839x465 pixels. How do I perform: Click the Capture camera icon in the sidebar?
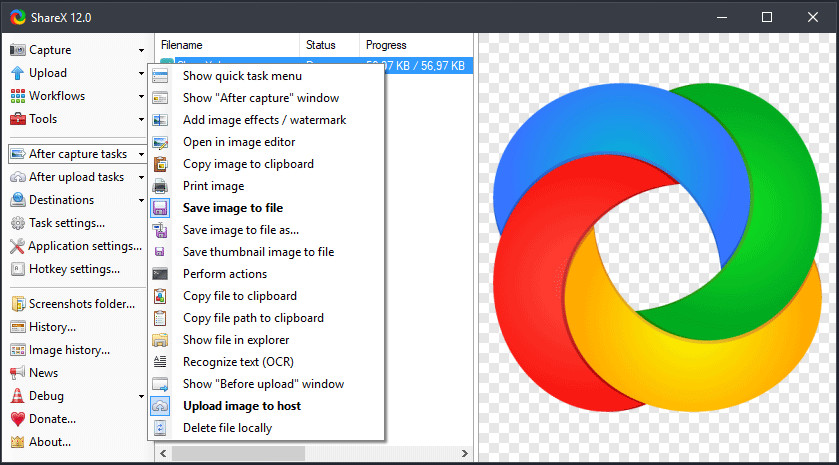coord(18,50)
